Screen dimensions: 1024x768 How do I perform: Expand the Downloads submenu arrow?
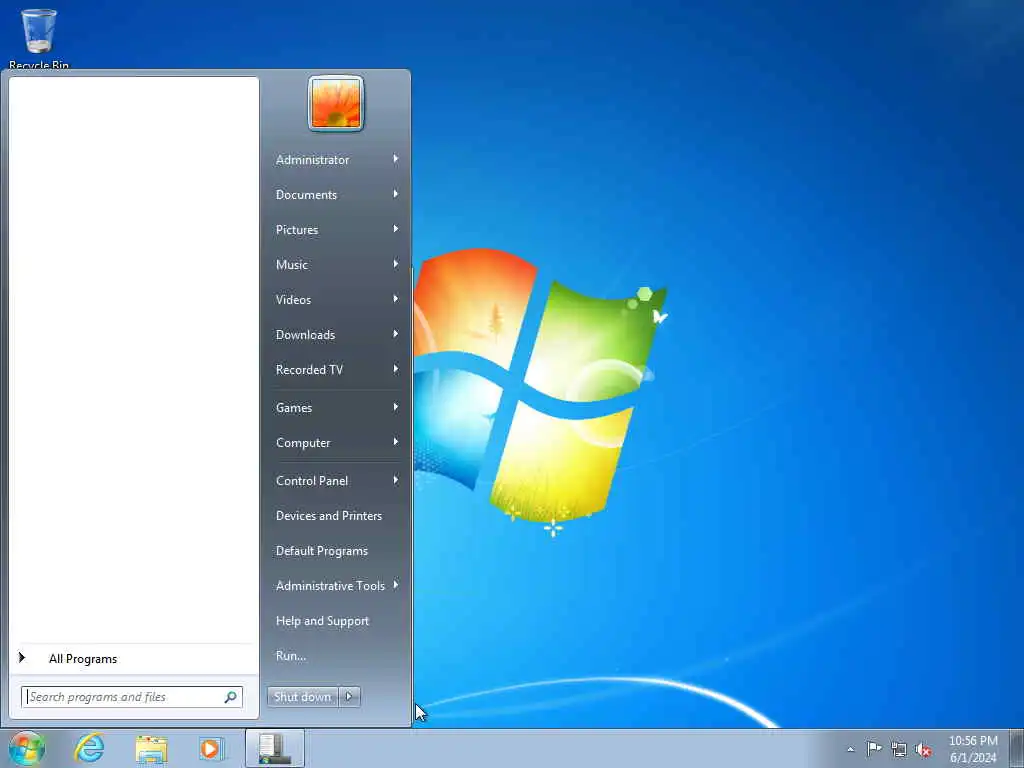[x=396, y=334]
